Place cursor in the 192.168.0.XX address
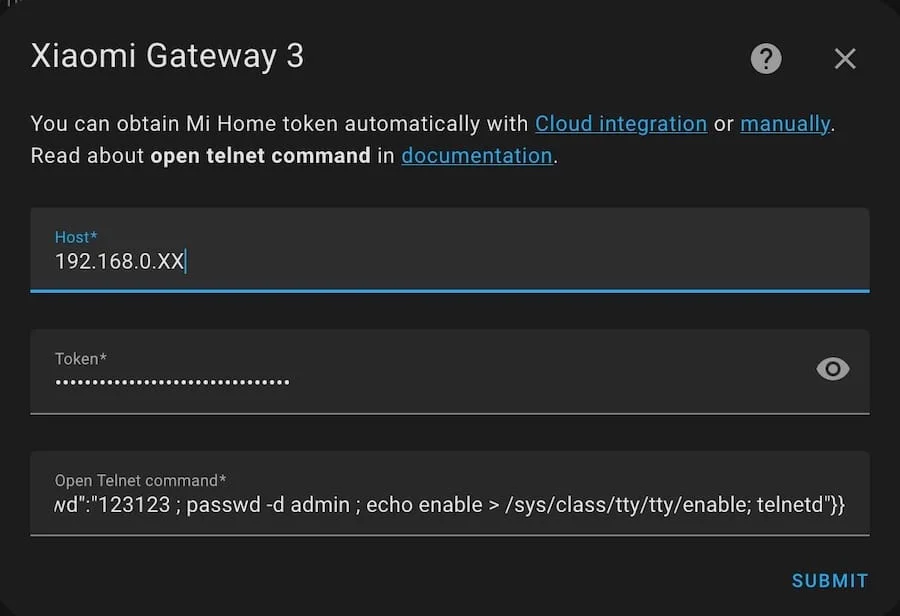The height and width of the screenshot is (616, 900). coord(119,262)
